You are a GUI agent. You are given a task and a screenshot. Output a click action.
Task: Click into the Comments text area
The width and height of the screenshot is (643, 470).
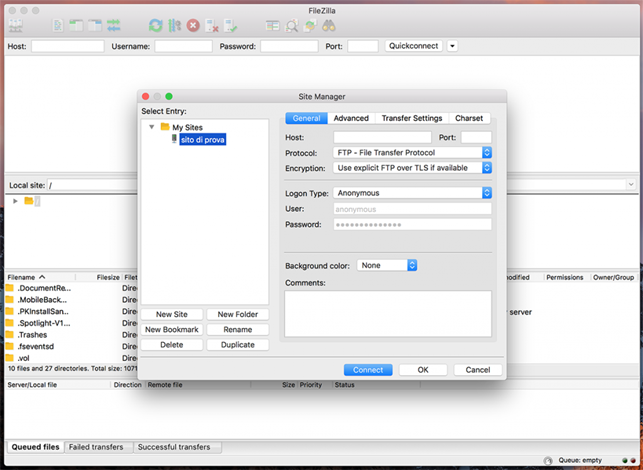coord(388,314)
